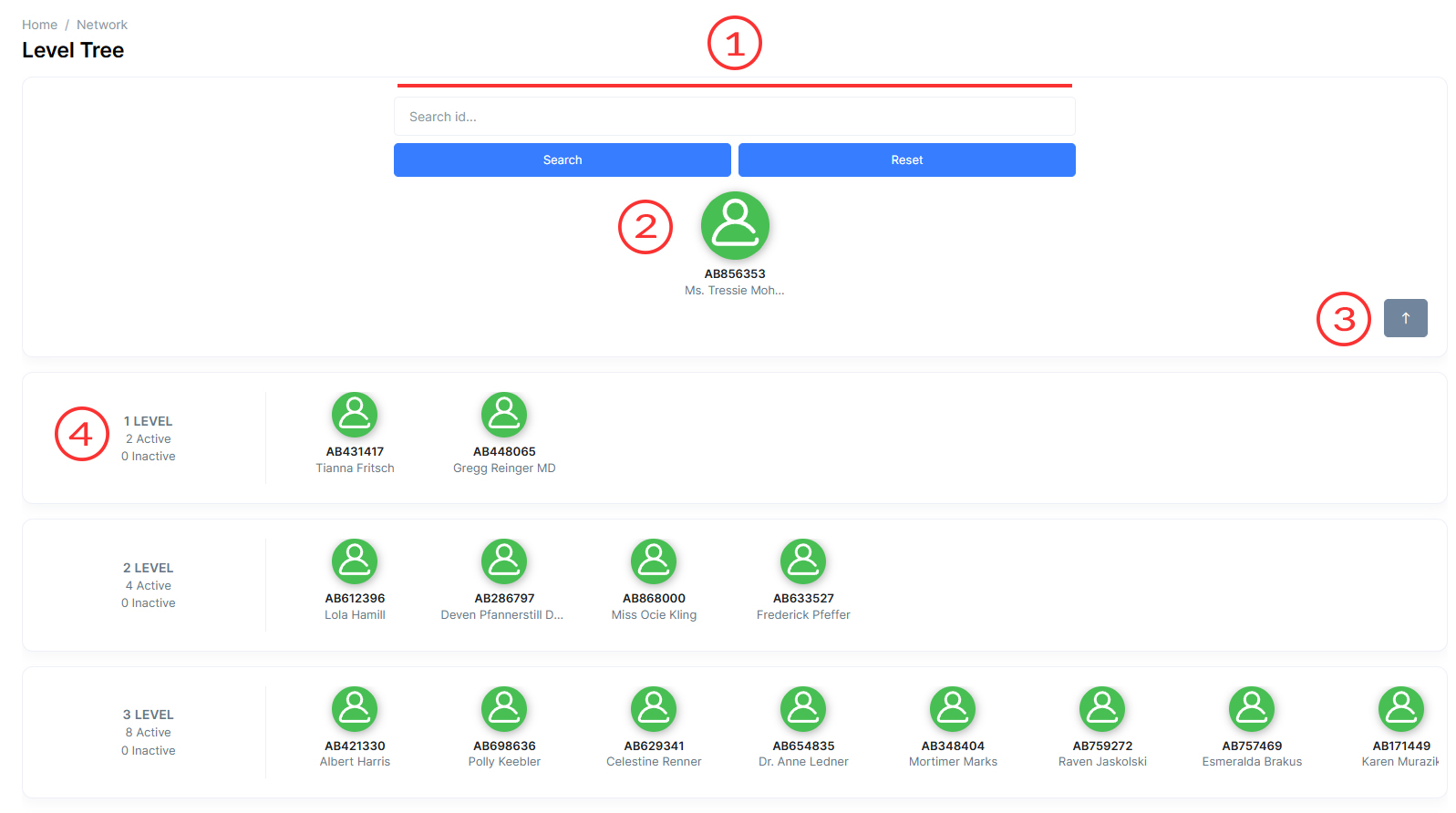Click the root user avatar AB856353
Screen dimensions: 1456x813
tap(735, 225)
